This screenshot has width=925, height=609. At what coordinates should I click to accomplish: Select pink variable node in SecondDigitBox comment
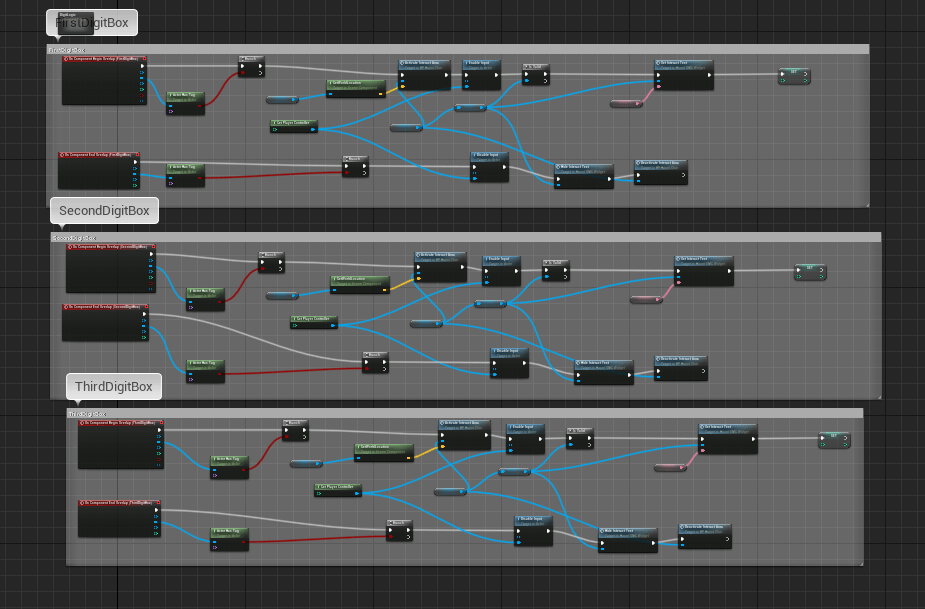point(645,299)
